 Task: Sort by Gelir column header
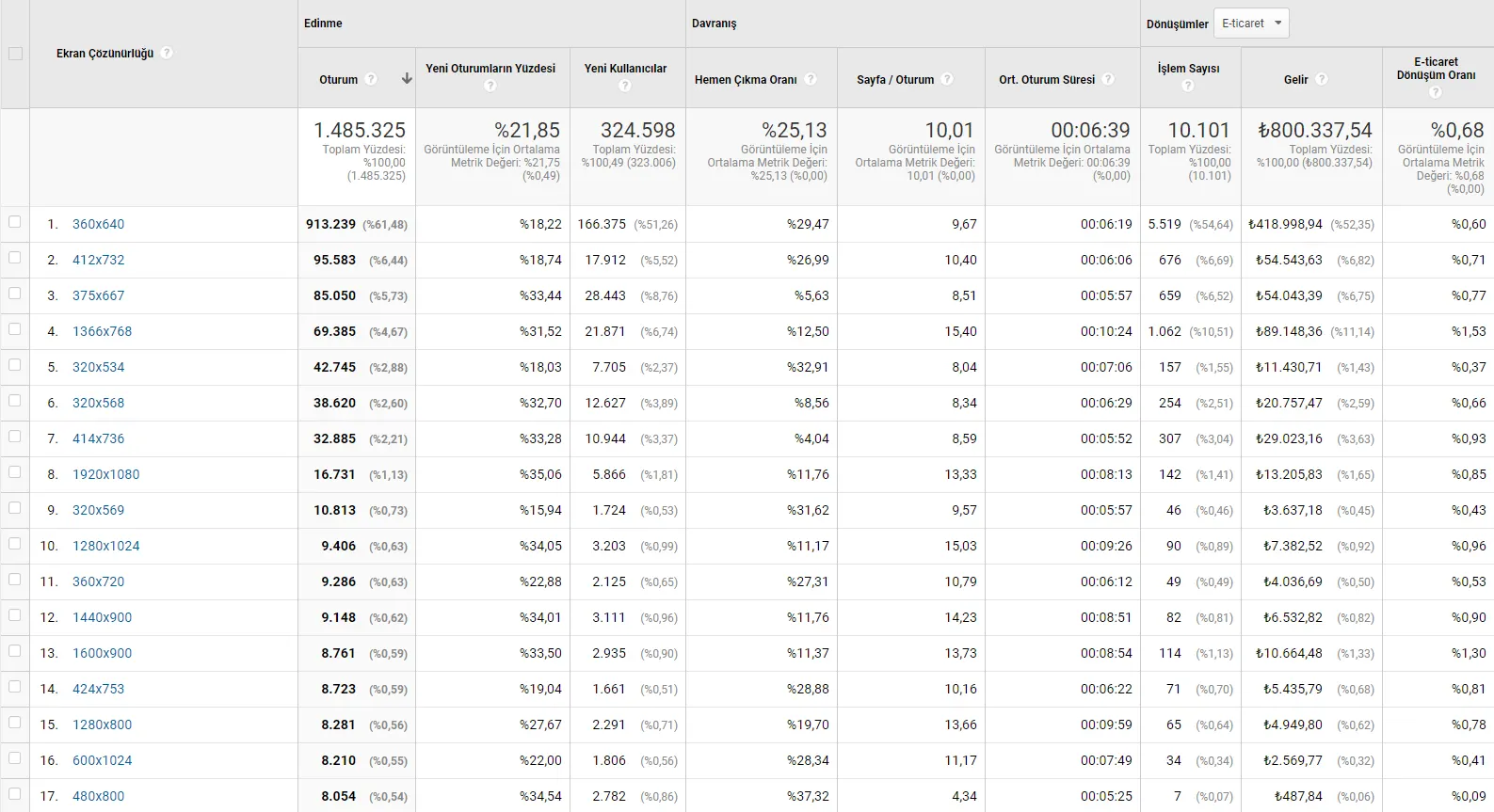(x=1296, y=80)
